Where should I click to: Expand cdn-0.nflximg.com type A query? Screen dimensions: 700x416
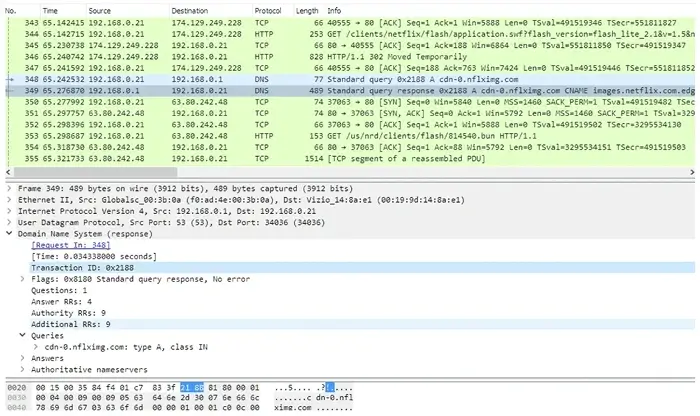36,347
